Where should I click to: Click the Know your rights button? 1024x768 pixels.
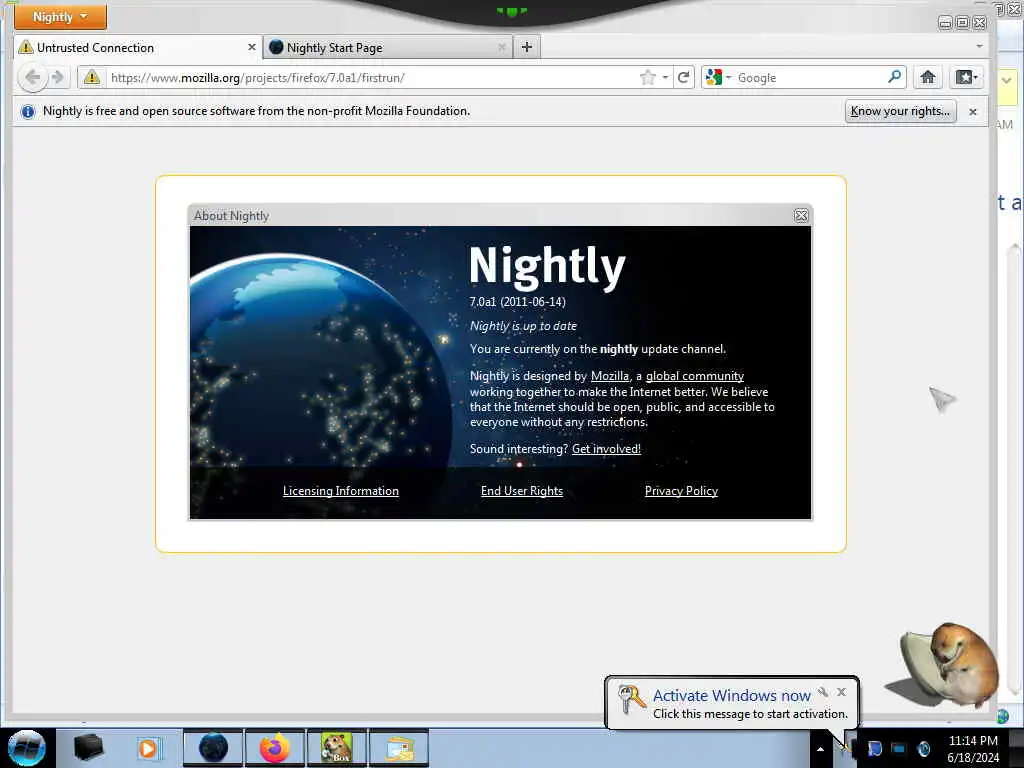pyautogui.click(x=900, y=111)
